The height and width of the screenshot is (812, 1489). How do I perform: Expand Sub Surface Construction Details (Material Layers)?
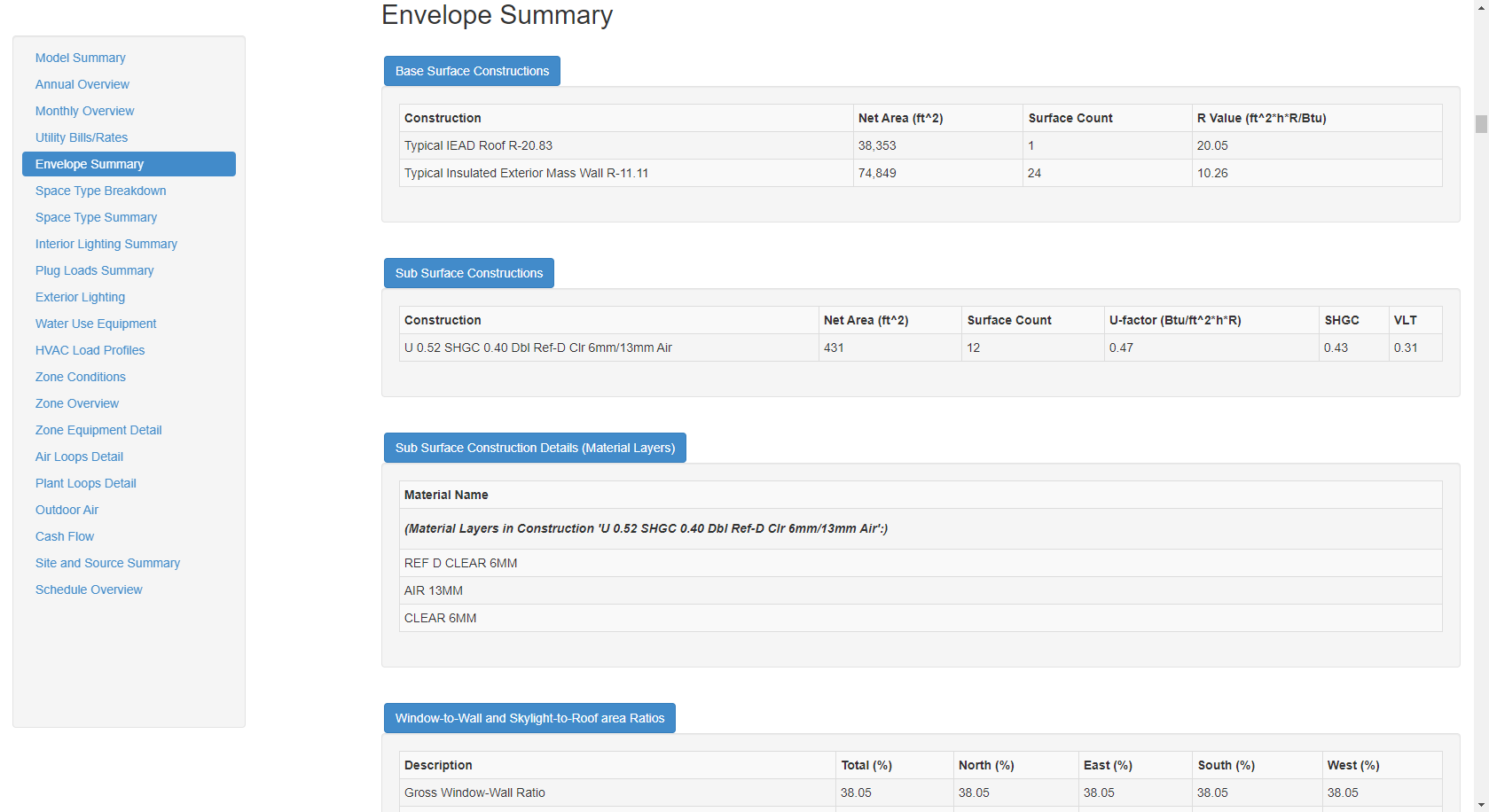click(535, 448)
